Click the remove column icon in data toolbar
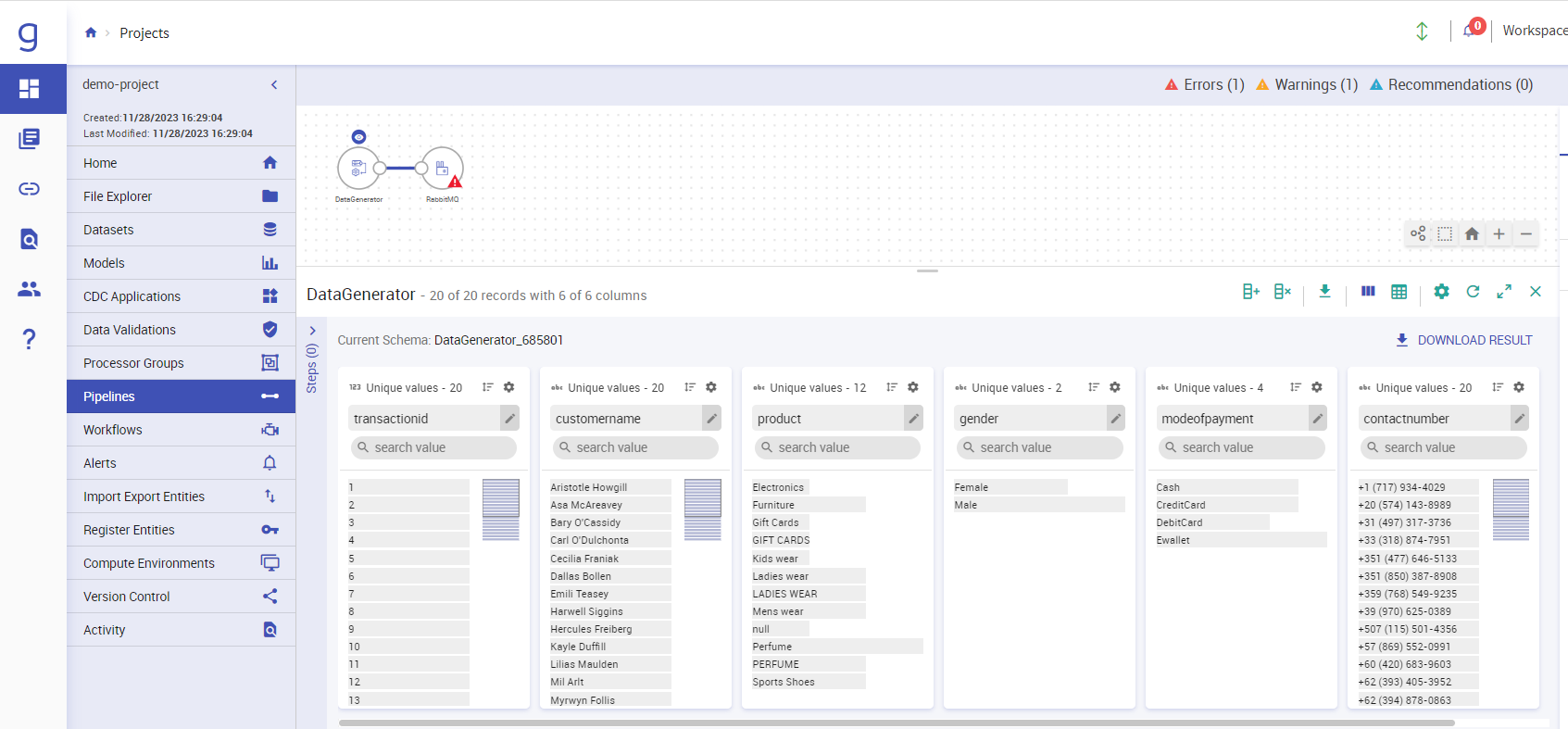The width and height of the screenshot is (1568, 729). (1282, 292)
